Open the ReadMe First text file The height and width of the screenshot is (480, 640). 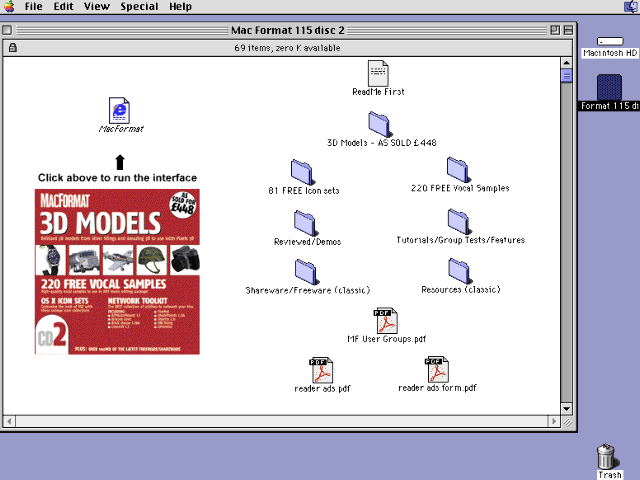(378, 73)
